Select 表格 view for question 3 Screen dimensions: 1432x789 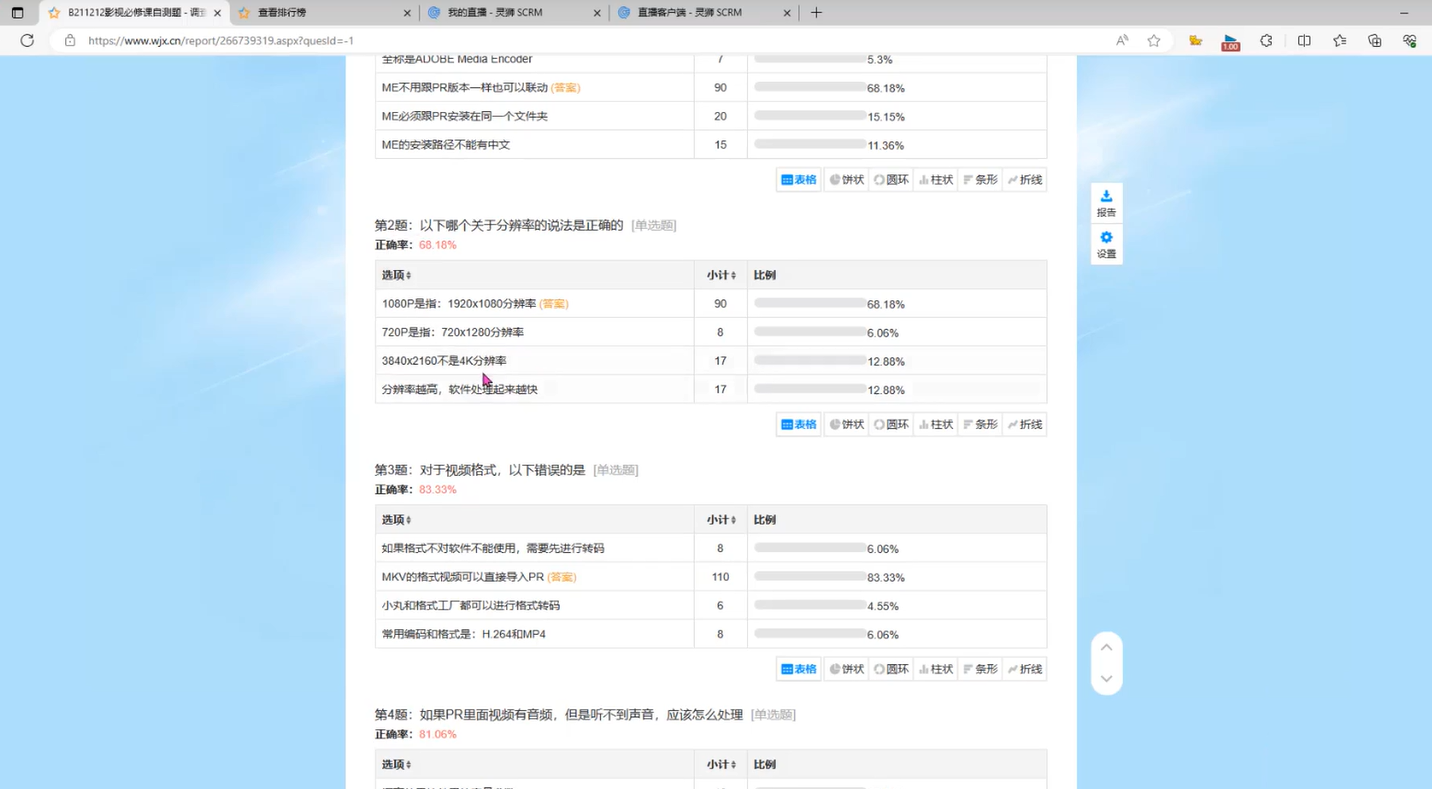[x=798, y=670]
